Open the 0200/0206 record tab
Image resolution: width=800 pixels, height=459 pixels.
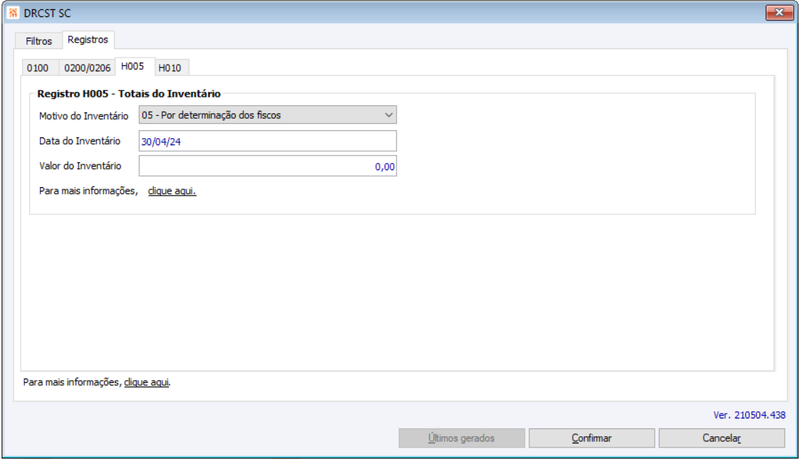(87, 68)
